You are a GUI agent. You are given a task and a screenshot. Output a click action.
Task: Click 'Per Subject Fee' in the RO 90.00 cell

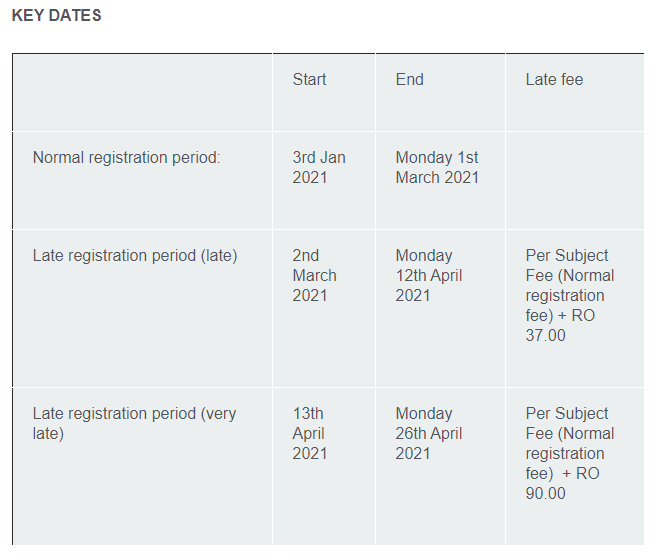coord(567,414)
